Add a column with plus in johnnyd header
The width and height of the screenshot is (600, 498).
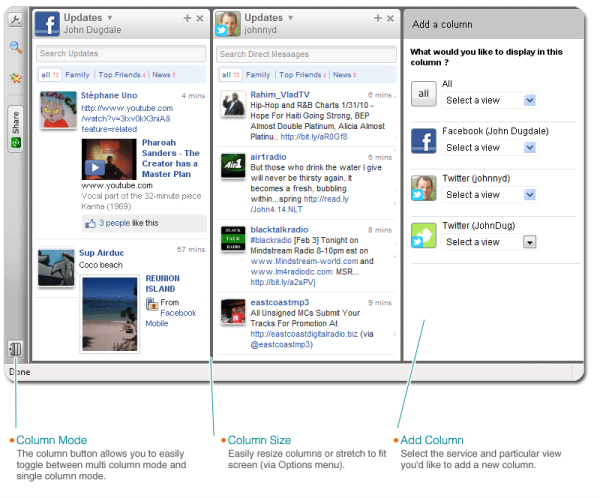(x=378, y=18)
